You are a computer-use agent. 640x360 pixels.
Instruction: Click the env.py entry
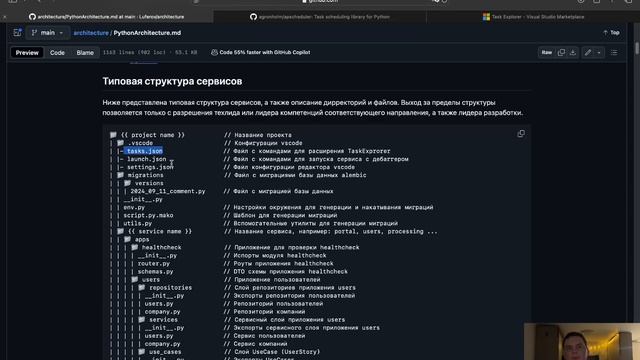(134, 207)
